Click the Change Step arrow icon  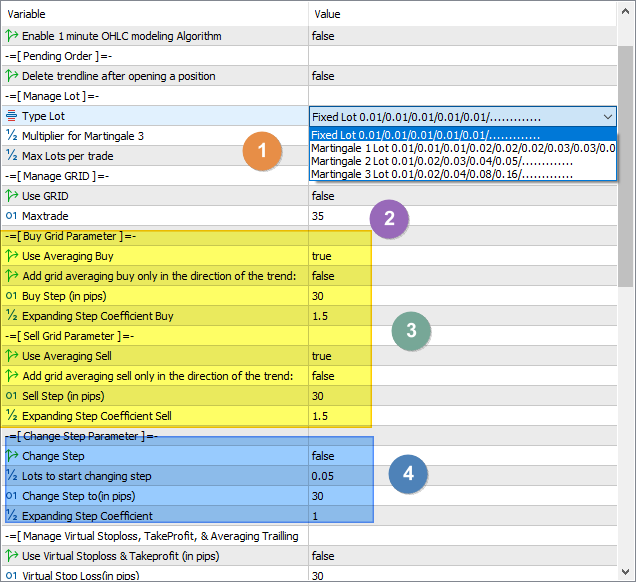[x=12, y=456]
